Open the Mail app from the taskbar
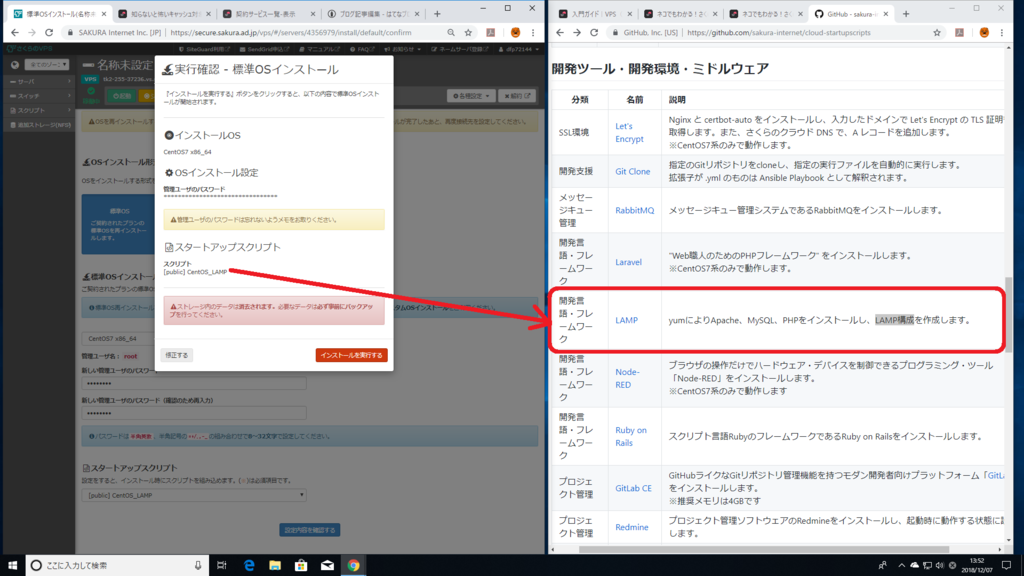The height and width of the screenshot is (576, 1024). pyautogui.click(x=328, y=565)
